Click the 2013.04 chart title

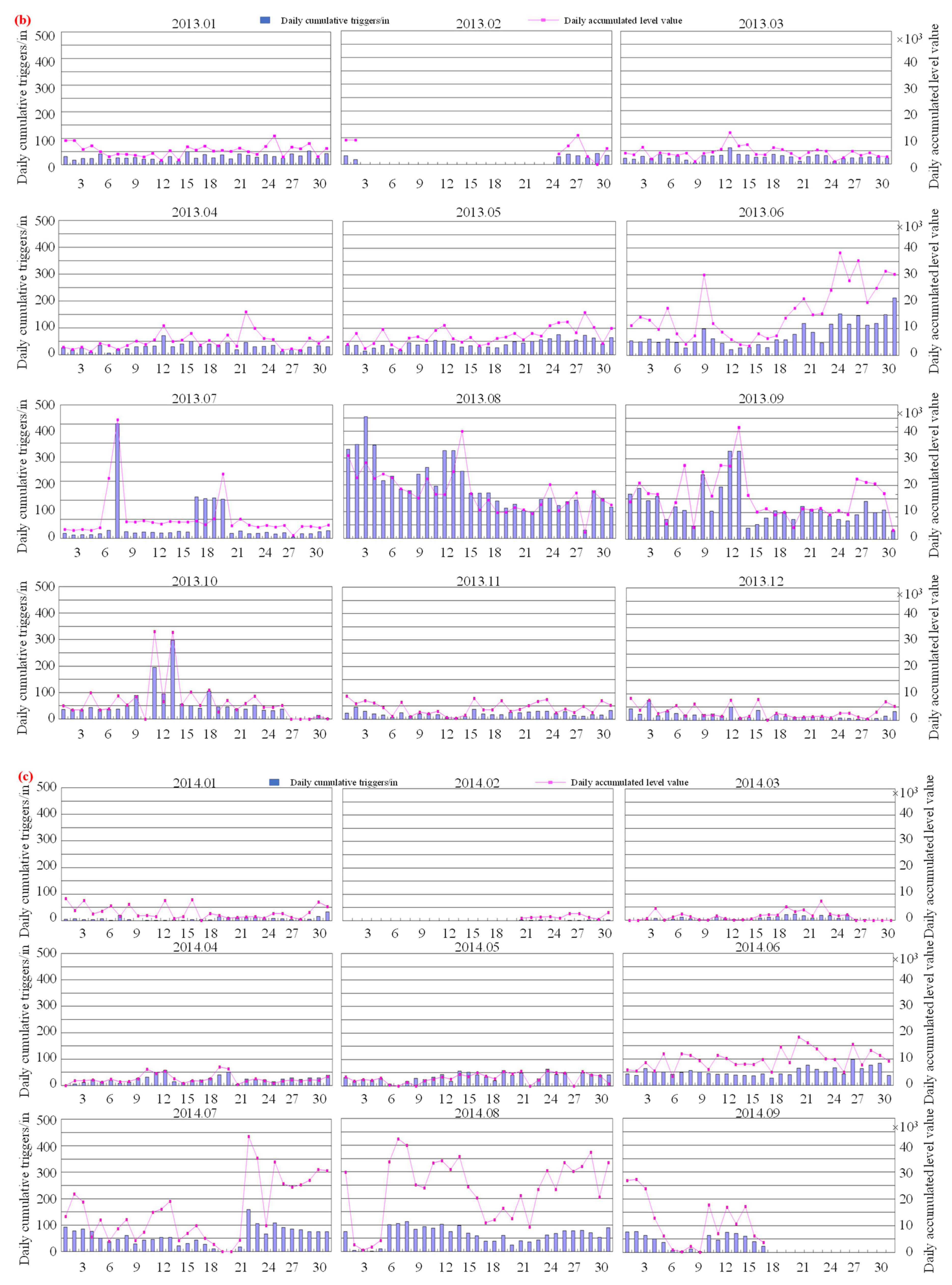coord(195,212)
